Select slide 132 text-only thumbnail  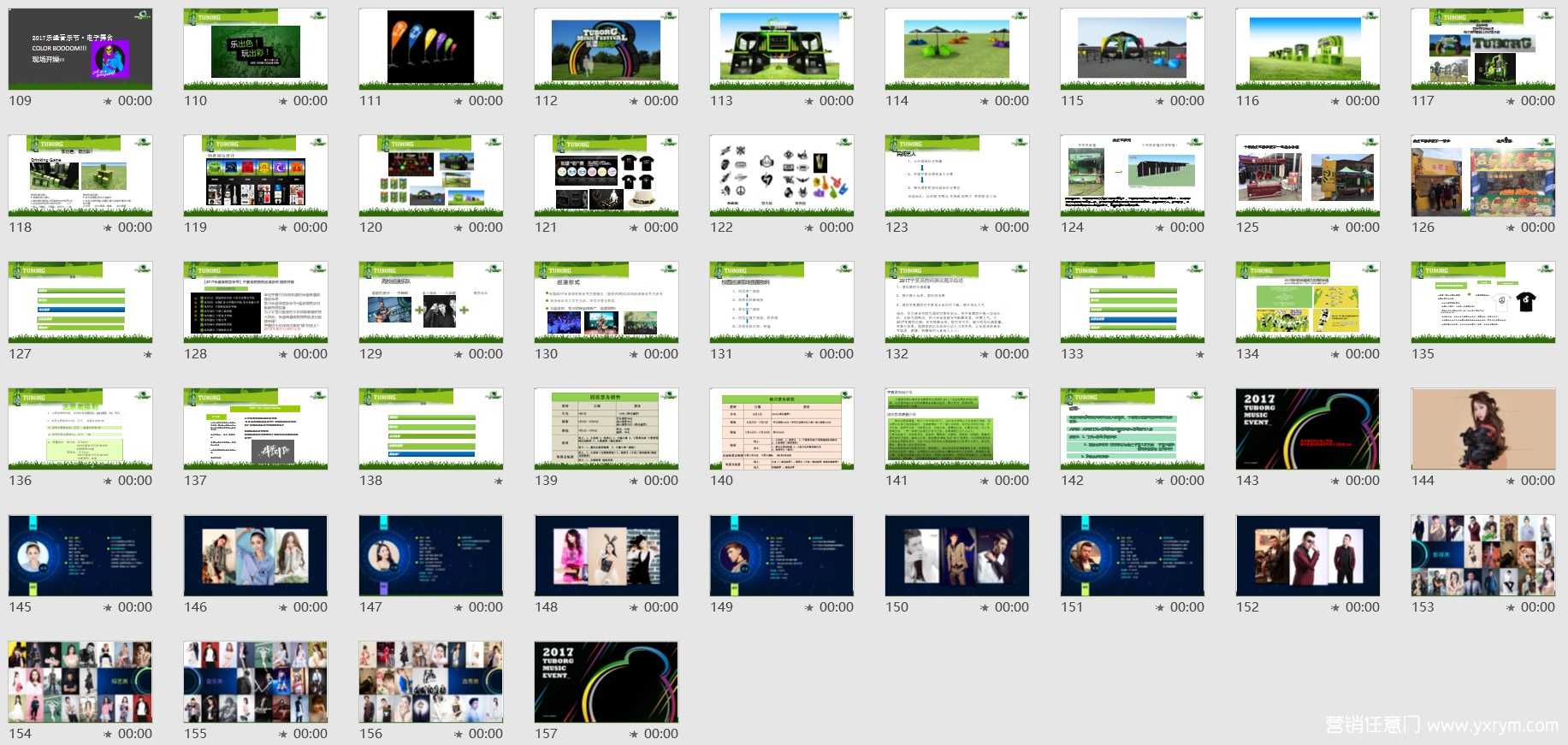click(957, 302)
